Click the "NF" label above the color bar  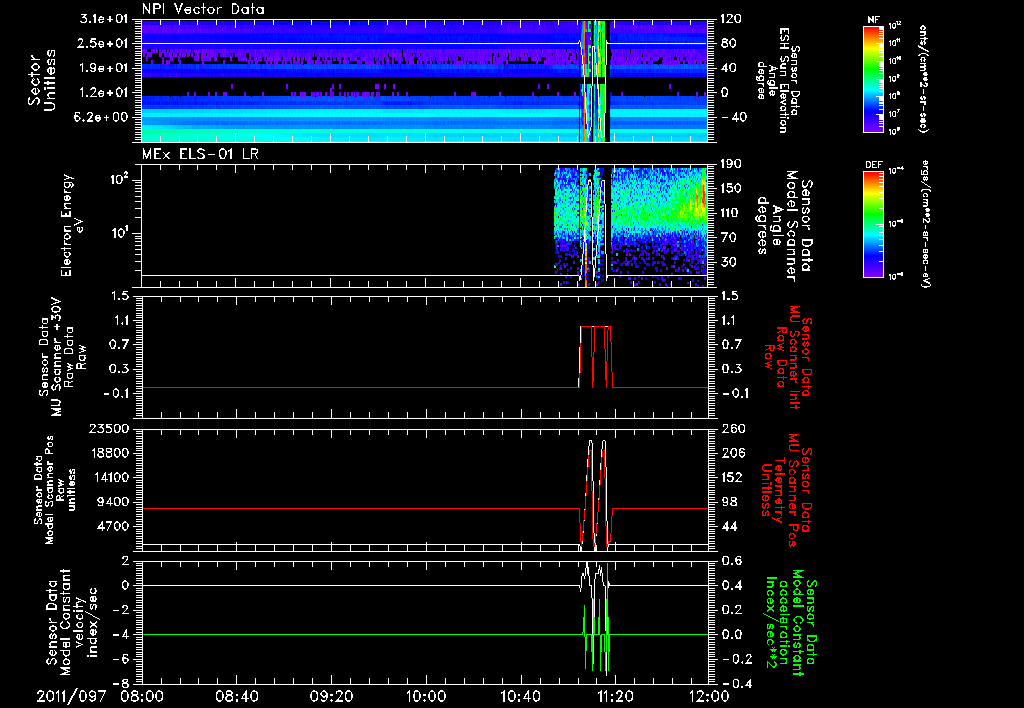[x=874, y=20]
